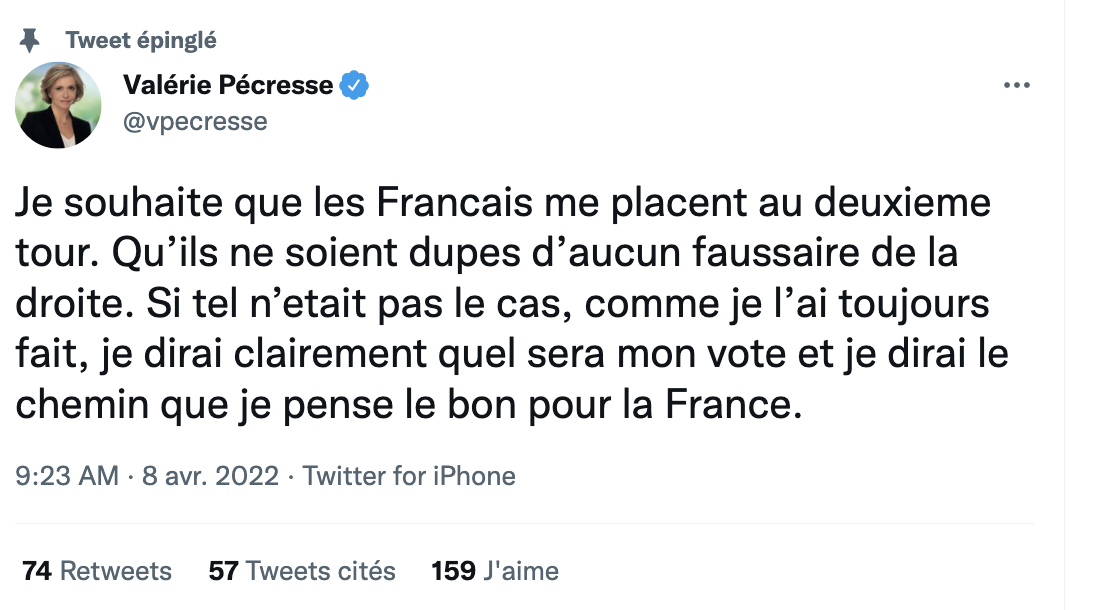Image resolution: width=1100 pixels, height=610 pixels.
Task: Open the three-dot more options menu
Action: click(1016, 86)
